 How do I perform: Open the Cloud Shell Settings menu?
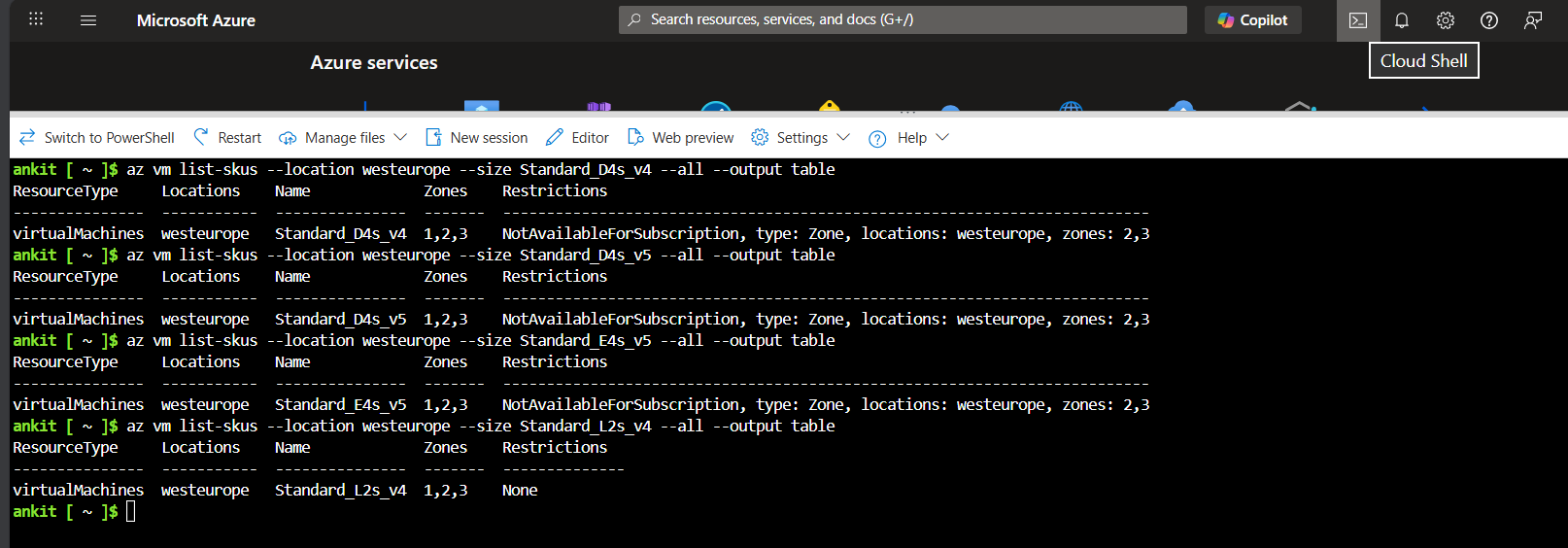tap(801, 138)
